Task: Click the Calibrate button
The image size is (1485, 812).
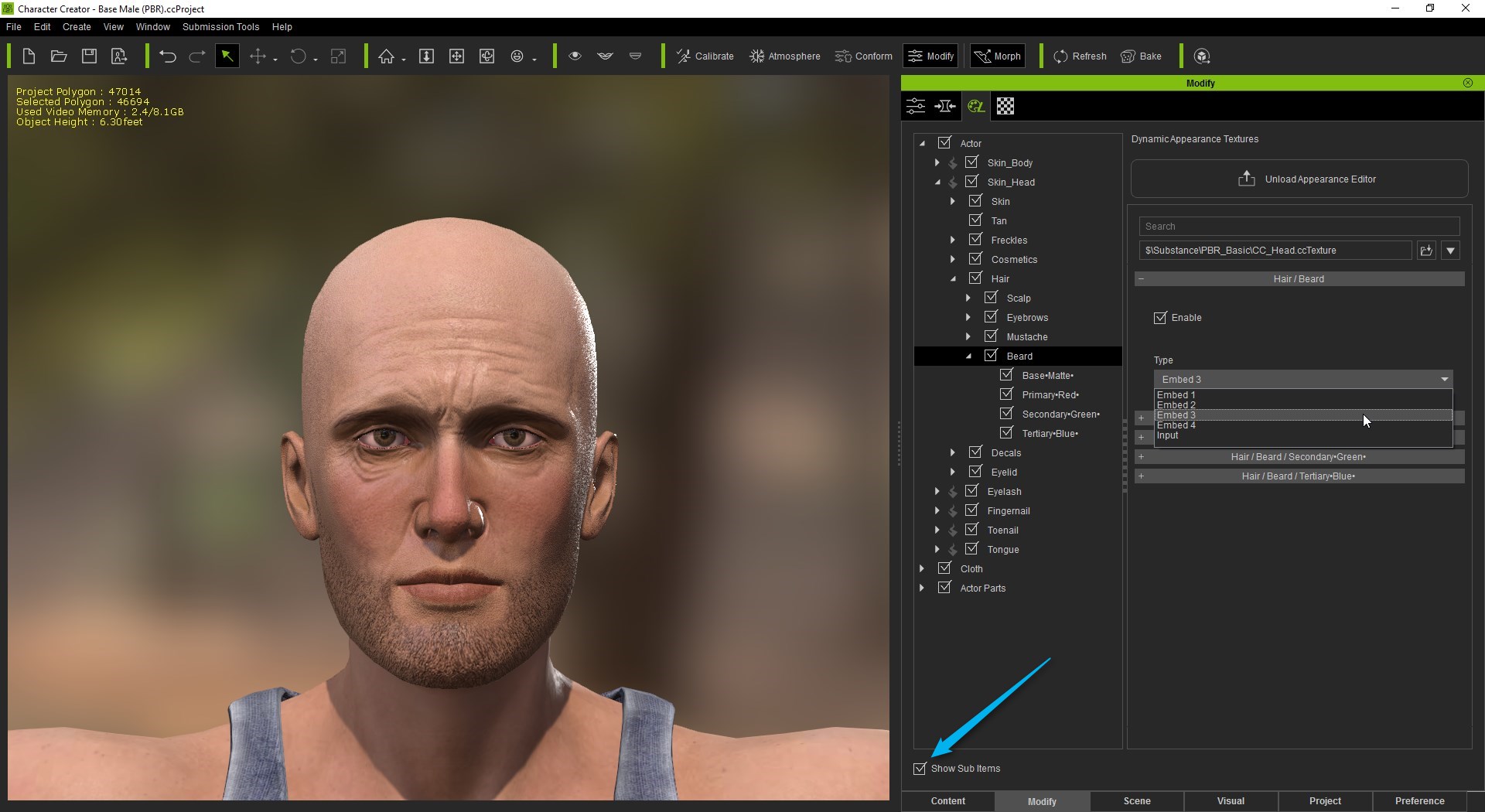Action: coord(705,56)
